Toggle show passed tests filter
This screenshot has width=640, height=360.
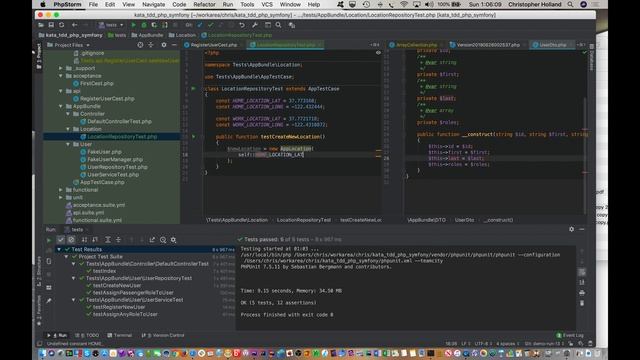(x=61, y=240)
